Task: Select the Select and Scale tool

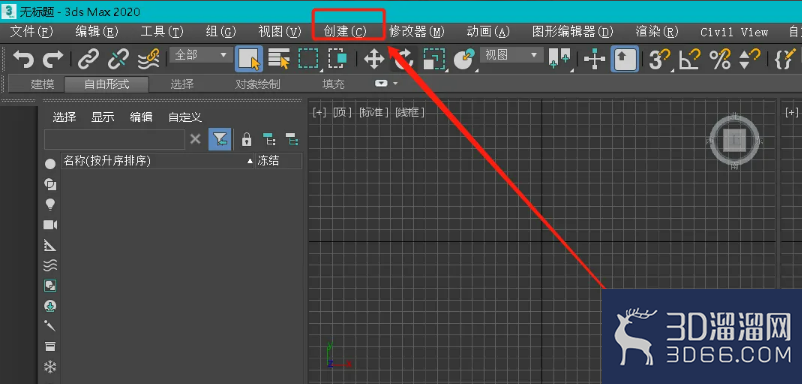Action: [434, 59]
